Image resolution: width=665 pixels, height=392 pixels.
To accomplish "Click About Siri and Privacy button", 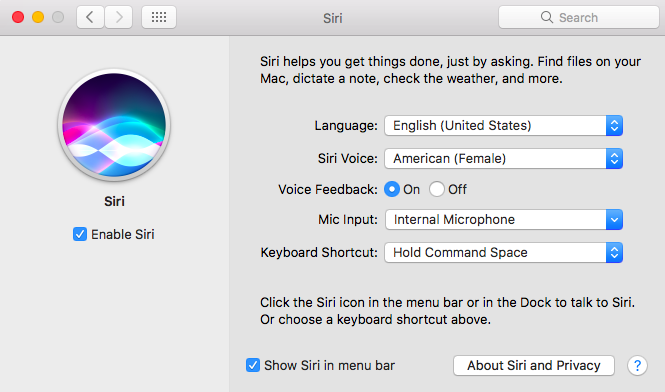I will (534, 365).
